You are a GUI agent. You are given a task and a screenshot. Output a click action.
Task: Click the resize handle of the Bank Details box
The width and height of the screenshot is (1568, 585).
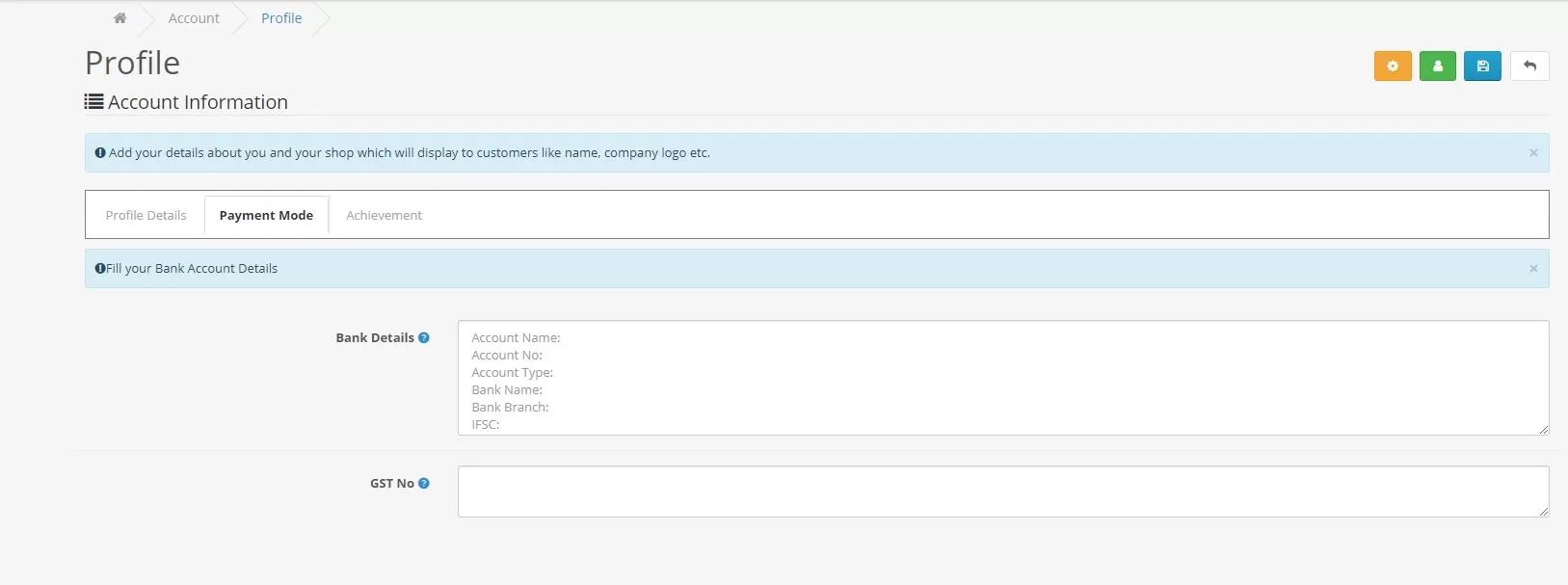click(x=1543, y=429)
